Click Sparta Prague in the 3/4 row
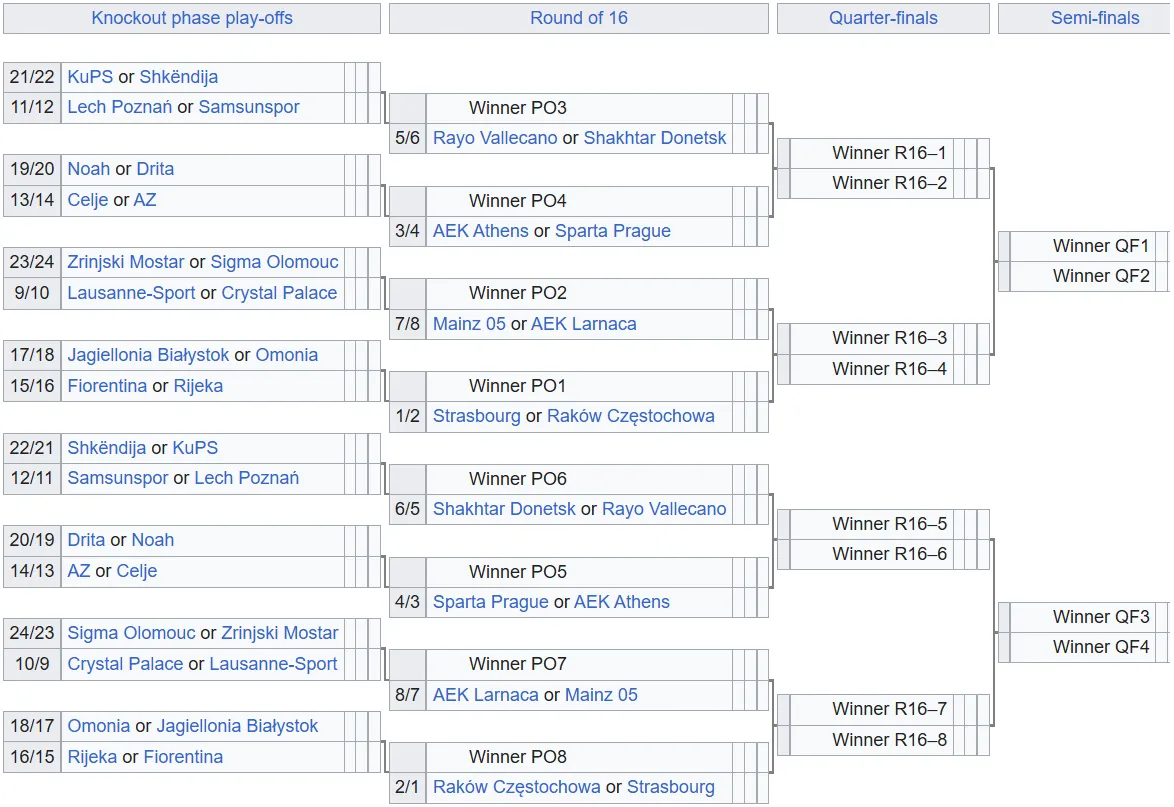1174x807 pixels. click(x=613, y=231)
